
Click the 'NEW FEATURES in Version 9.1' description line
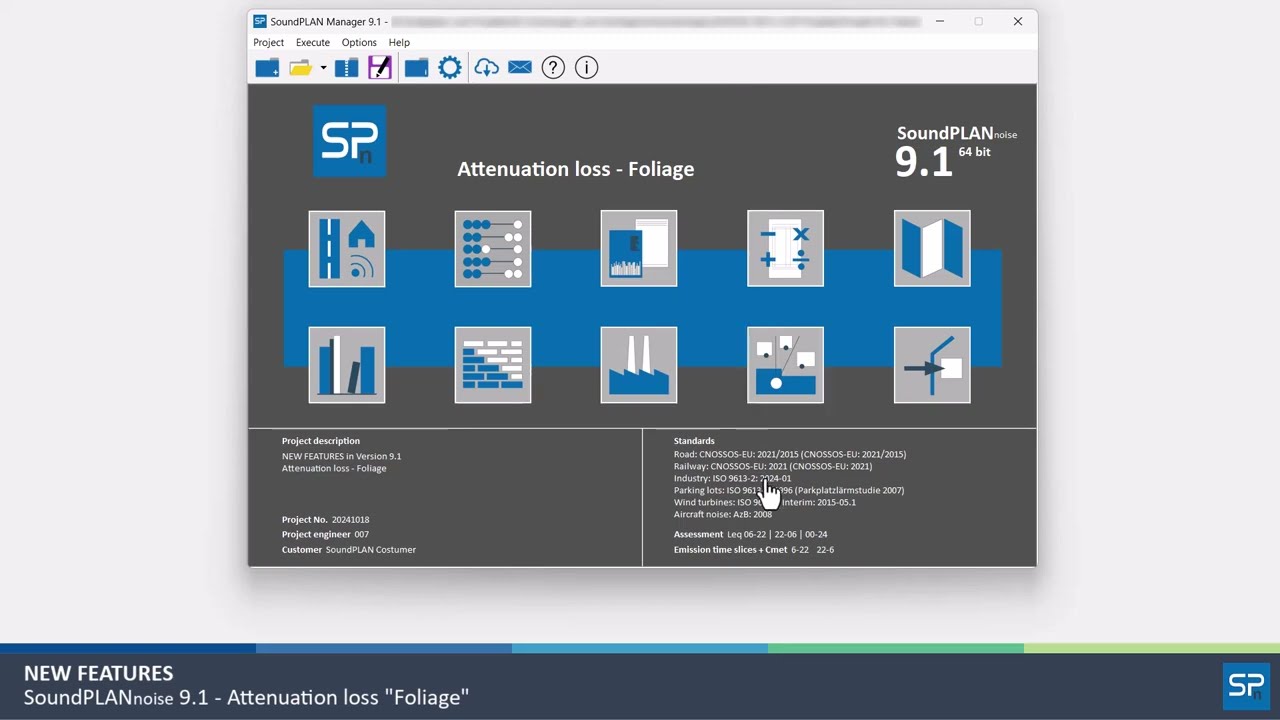point(341,456)
